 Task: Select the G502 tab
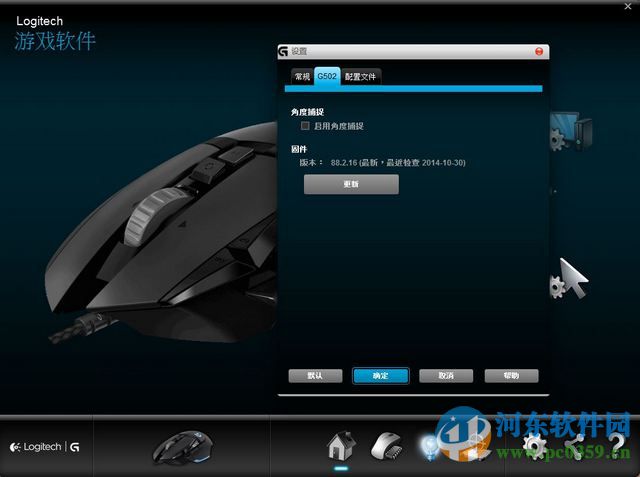327,76
